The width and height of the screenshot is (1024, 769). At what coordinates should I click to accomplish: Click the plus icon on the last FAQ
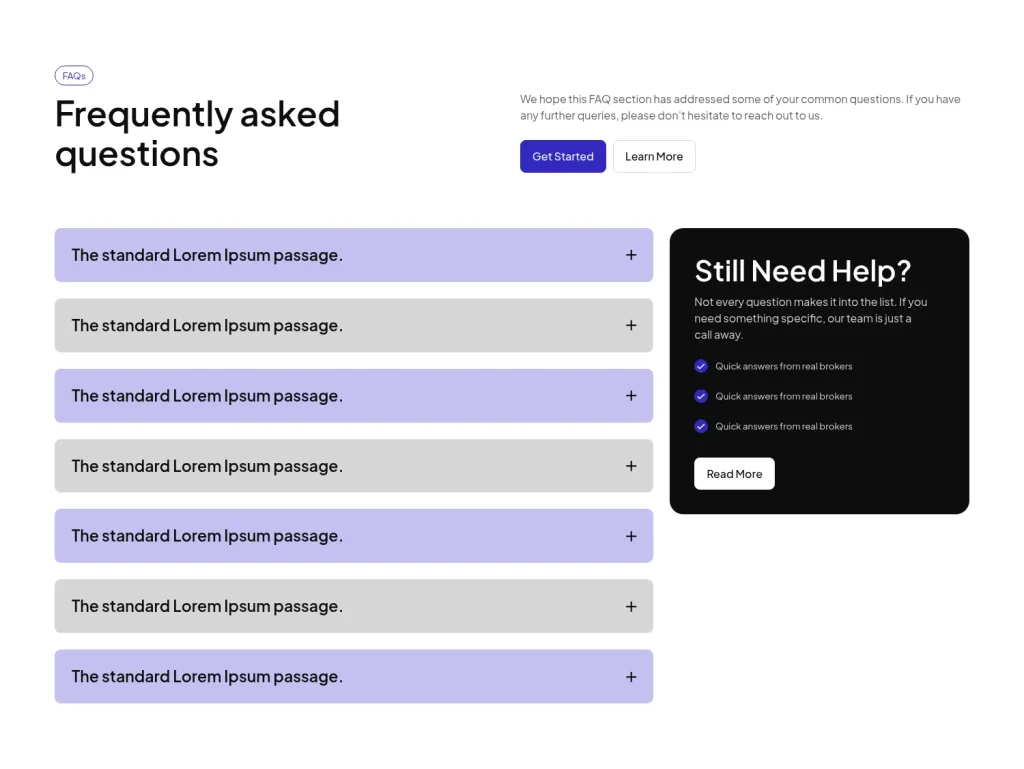pyautogui.click(x=631, y=676)
